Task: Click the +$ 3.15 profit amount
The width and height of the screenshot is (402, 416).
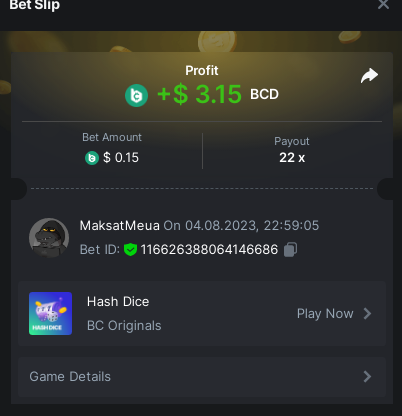Action: pos(199,94)
